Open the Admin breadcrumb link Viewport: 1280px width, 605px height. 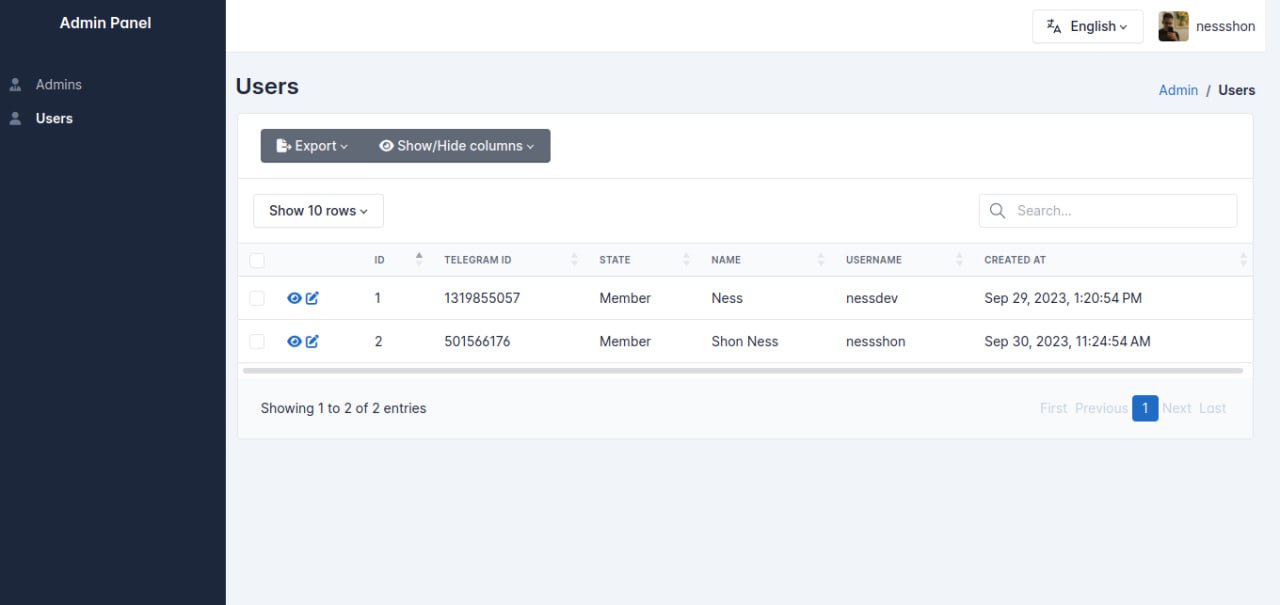click(x=1178, y=90)
